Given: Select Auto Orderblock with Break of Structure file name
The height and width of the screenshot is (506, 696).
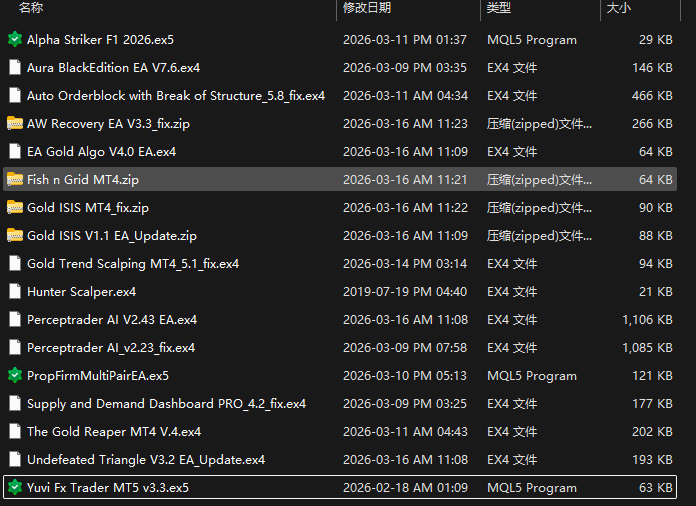Looking at the screenshot, I should pos(176,96).
